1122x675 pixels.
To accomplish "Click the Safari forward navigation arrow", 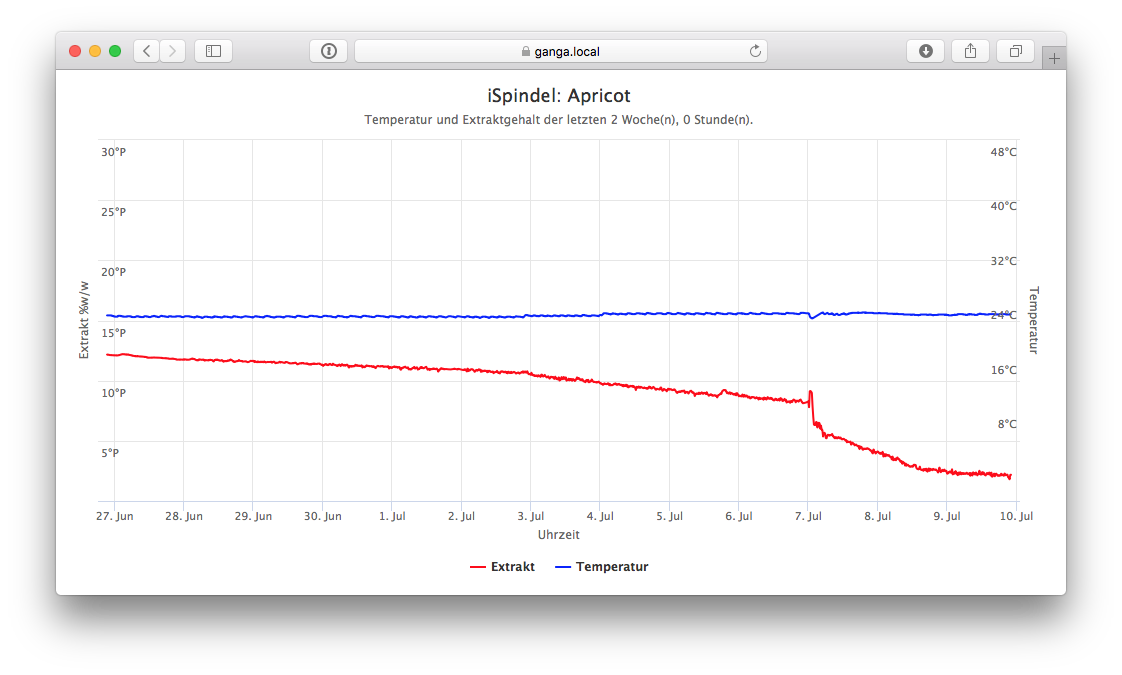I will [x=172, y=51].
